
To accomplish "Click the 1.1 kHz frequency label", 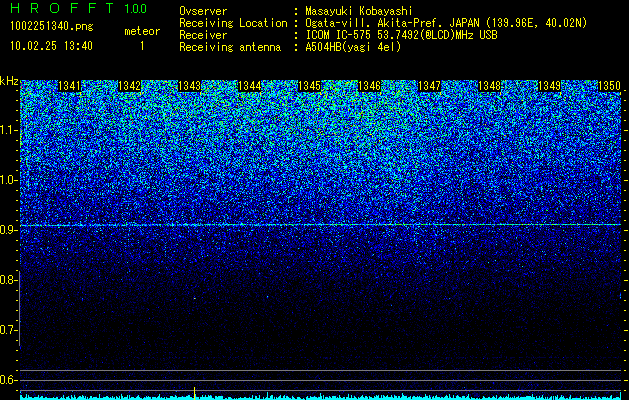I will pos(8,130).
